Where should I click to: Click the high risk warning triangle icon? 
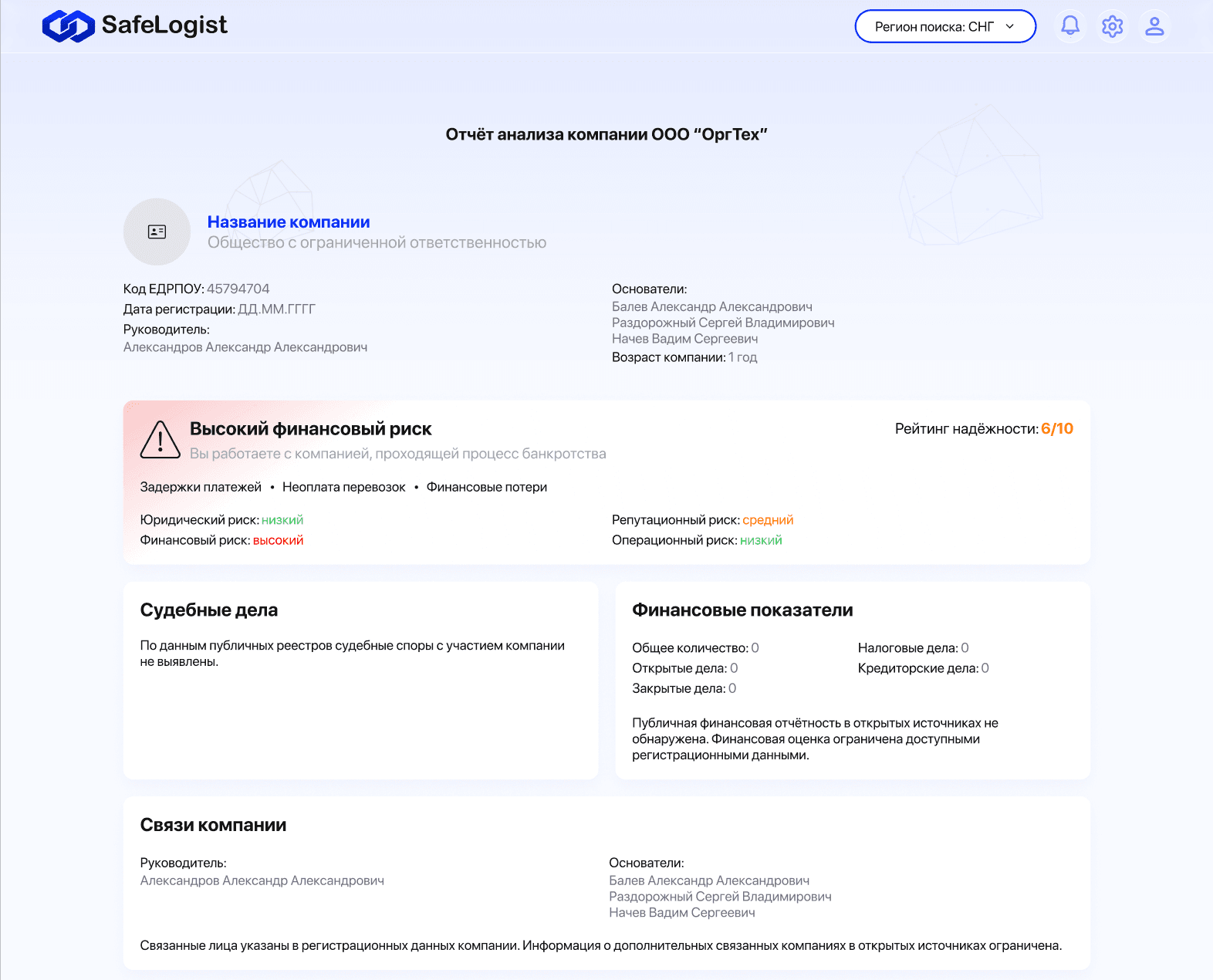(x=160, y=439)
